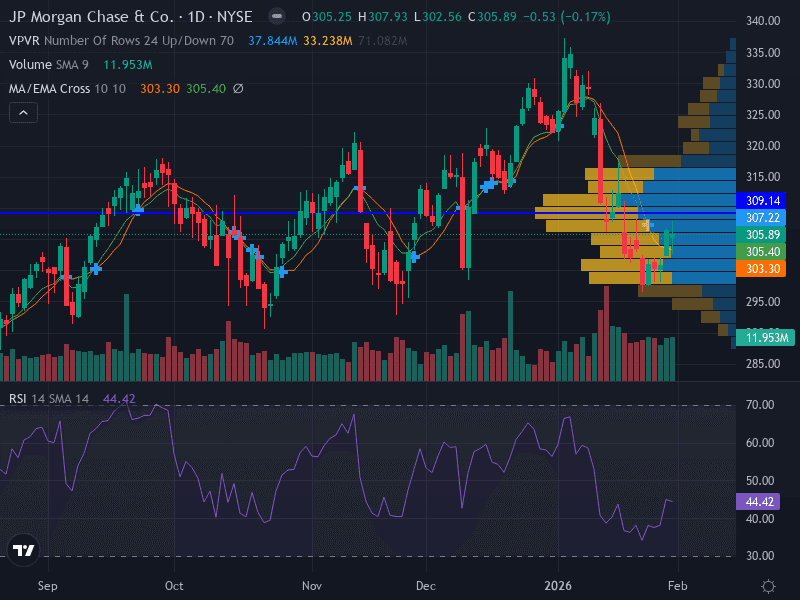This screenshot has height=600, width=800.
Task: Click the empty-set symbol after MA/EMA Cross values
Action: point(238,89)
